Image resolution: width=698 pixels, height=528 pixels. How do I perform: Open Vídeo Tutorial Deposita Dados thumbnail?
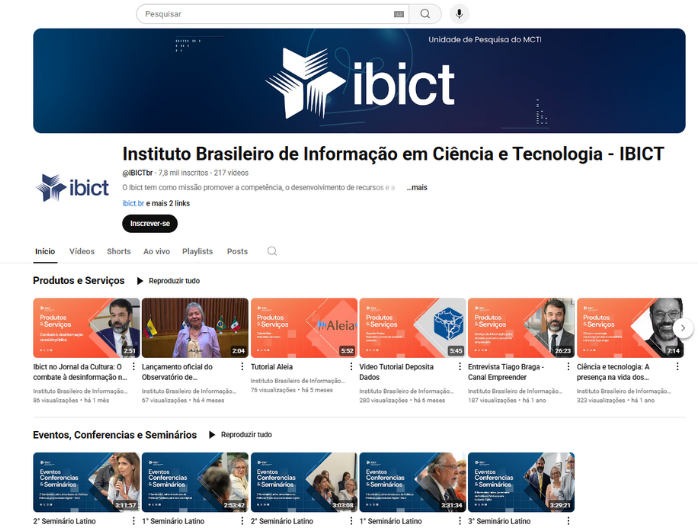pyautogui.click(x=413, y=328)
